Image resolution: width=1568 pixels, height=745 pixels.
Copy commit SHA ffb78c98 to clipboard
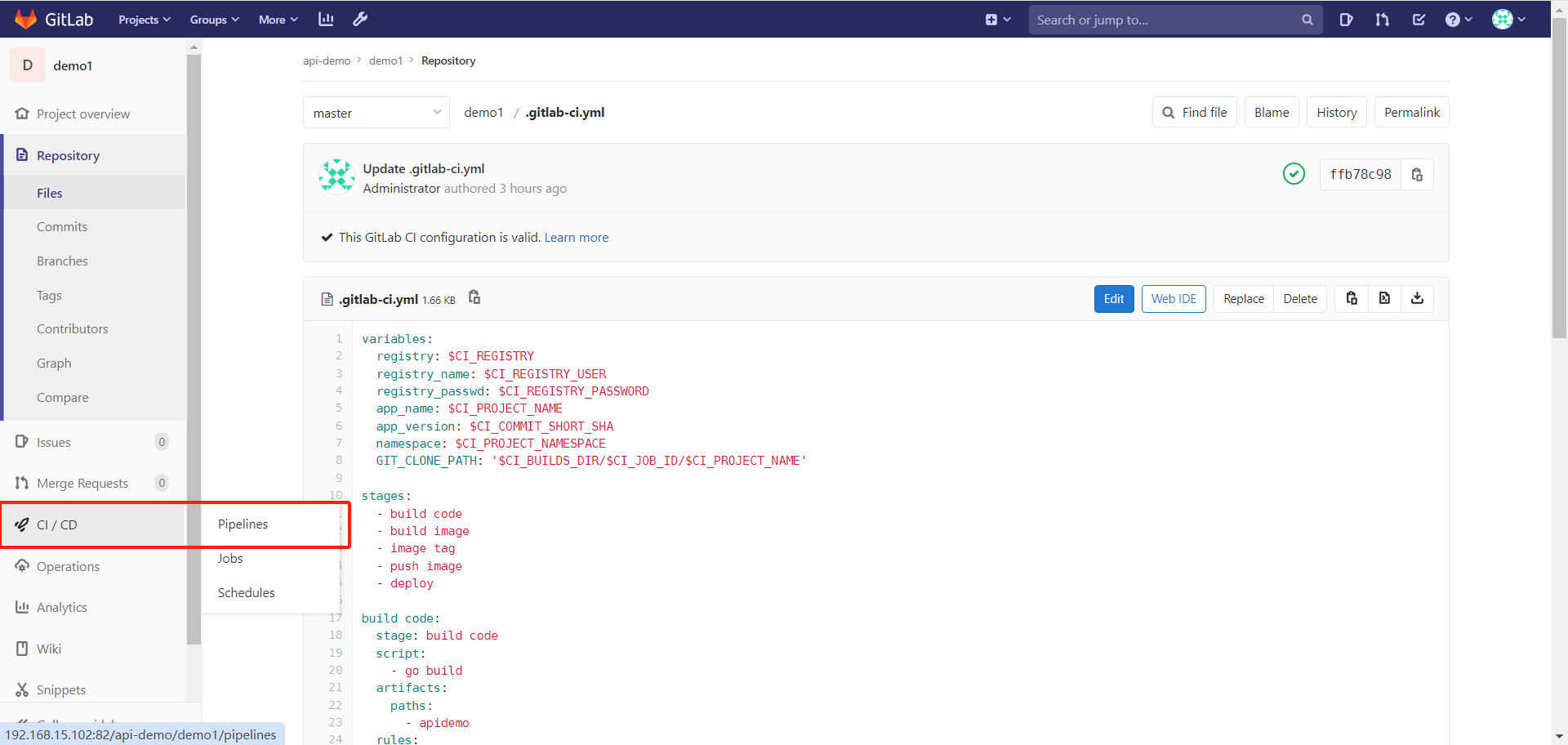point(1419,174)
